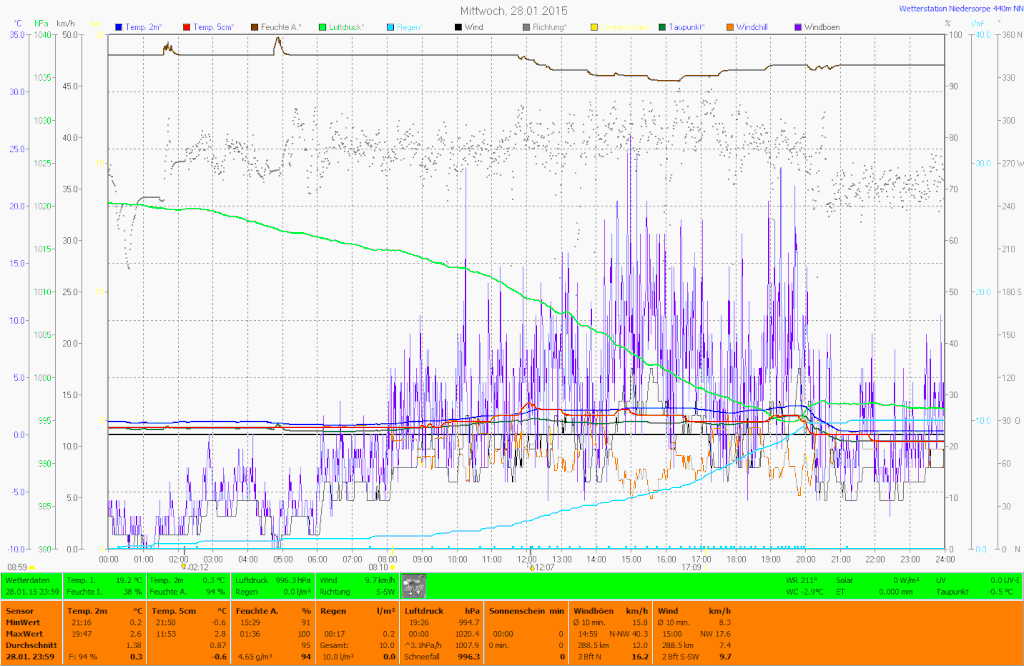Click the orange Windchill legend square

(x=730, y=26)
